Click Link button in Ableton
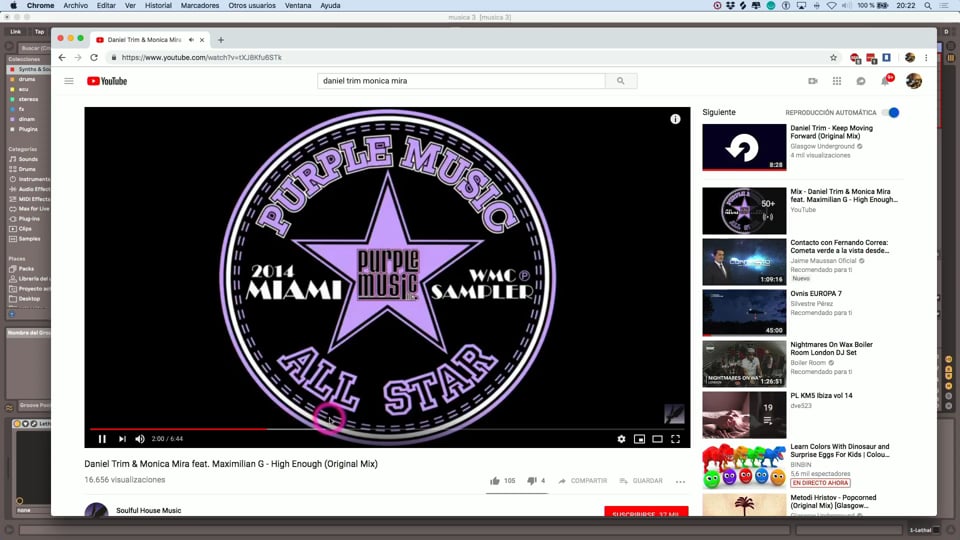This screenshot has width=960, height=540. [x=16, y=32]
